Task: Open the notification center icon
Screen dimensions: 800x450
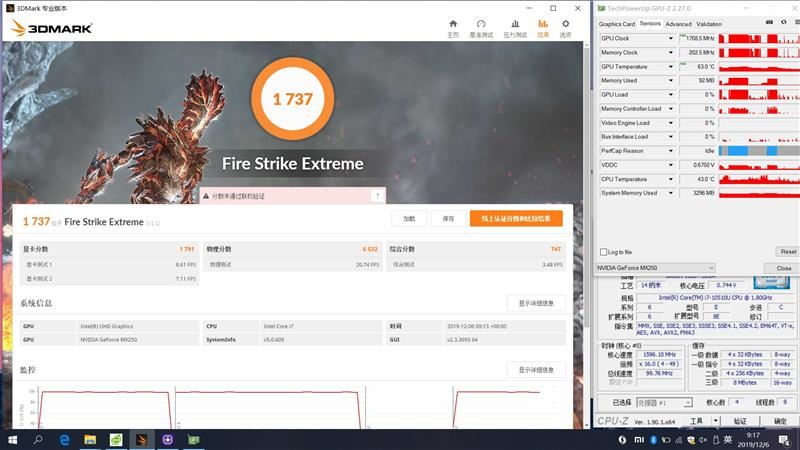Action: coord(784,440)
